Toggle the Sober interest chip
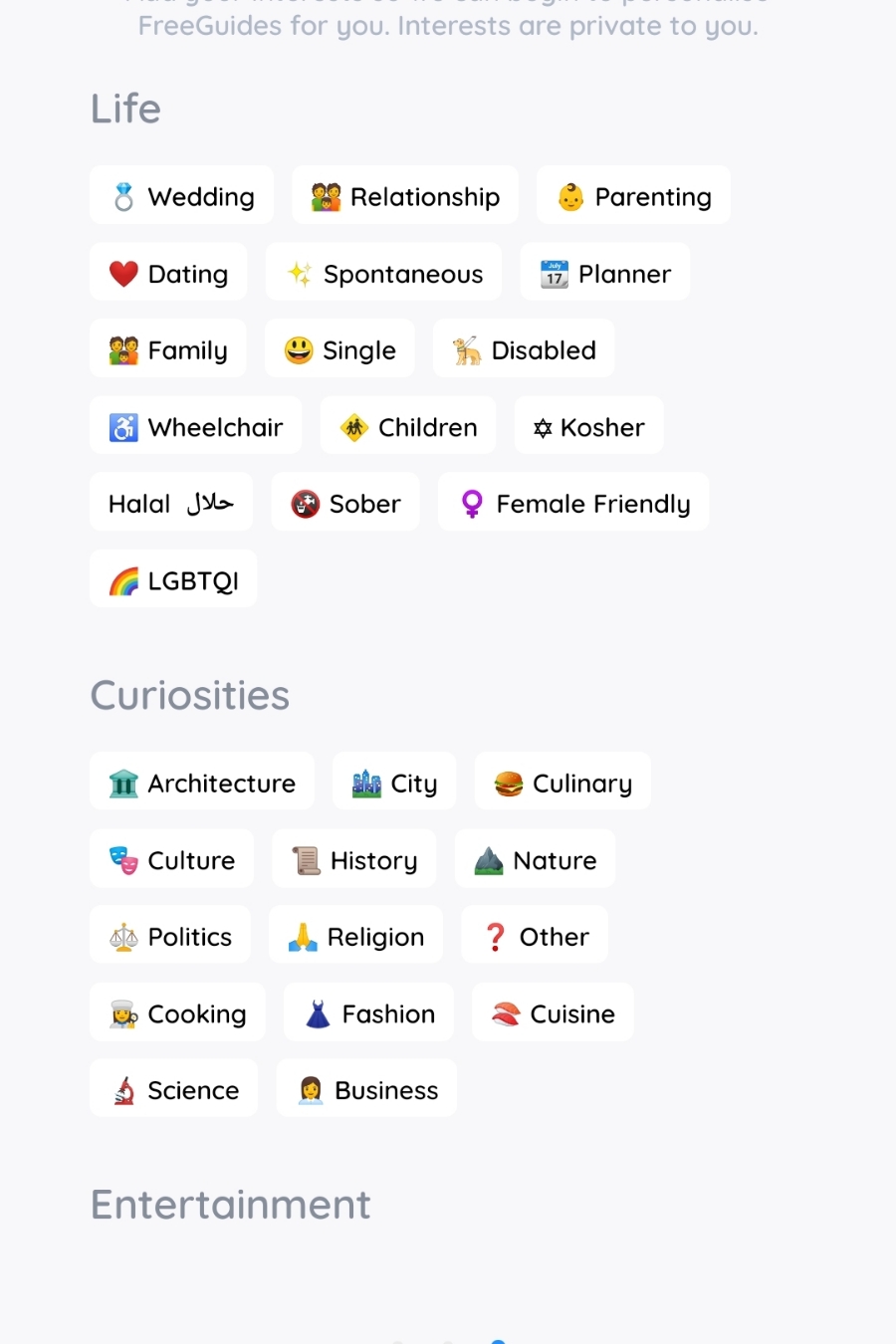Screen dimensions: 896x1344 (345, 504)
